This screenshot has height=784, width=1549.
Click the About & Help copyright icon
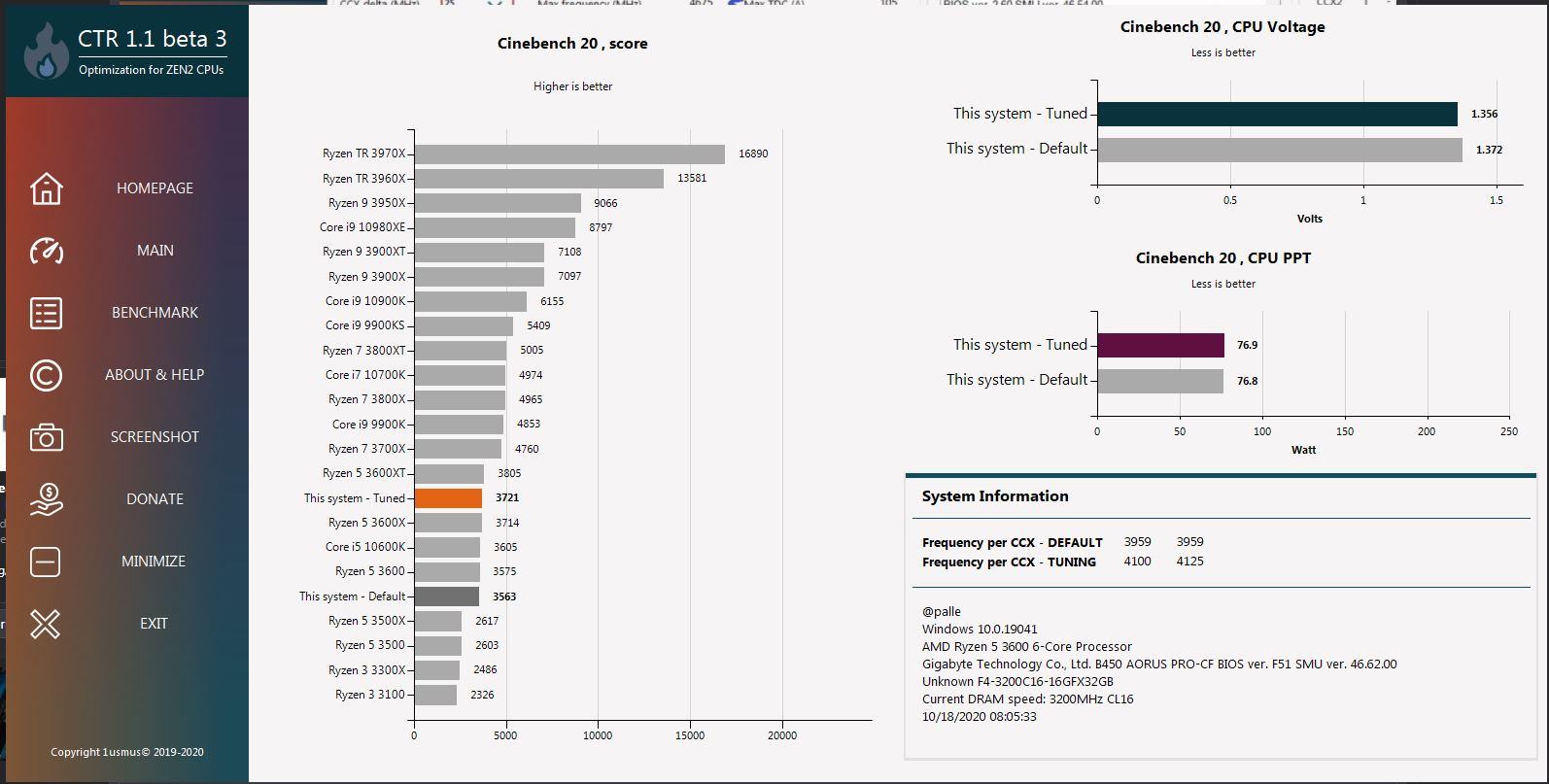click(46, 375)
